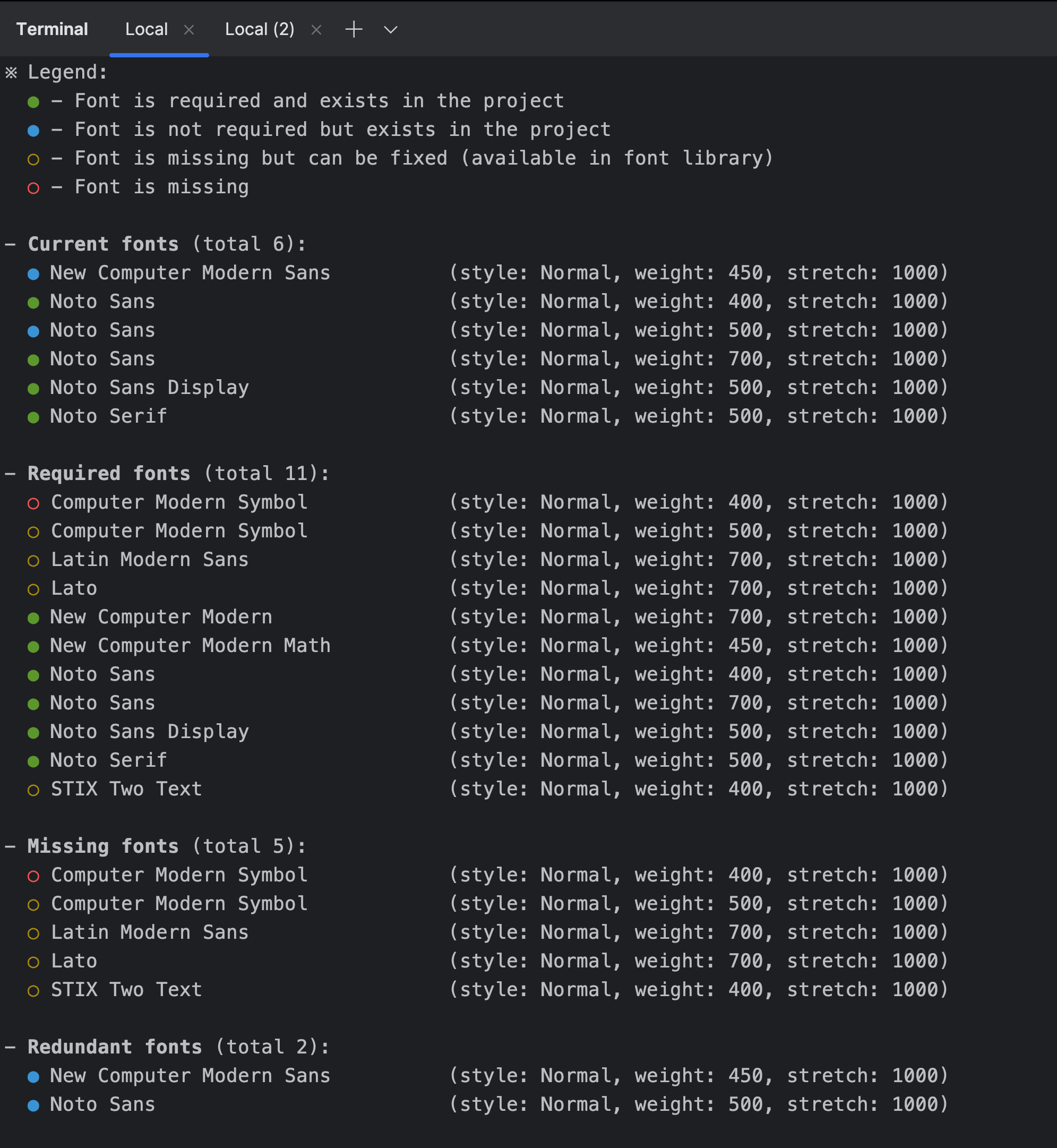Close the Local terminal tab

point(189,30)
